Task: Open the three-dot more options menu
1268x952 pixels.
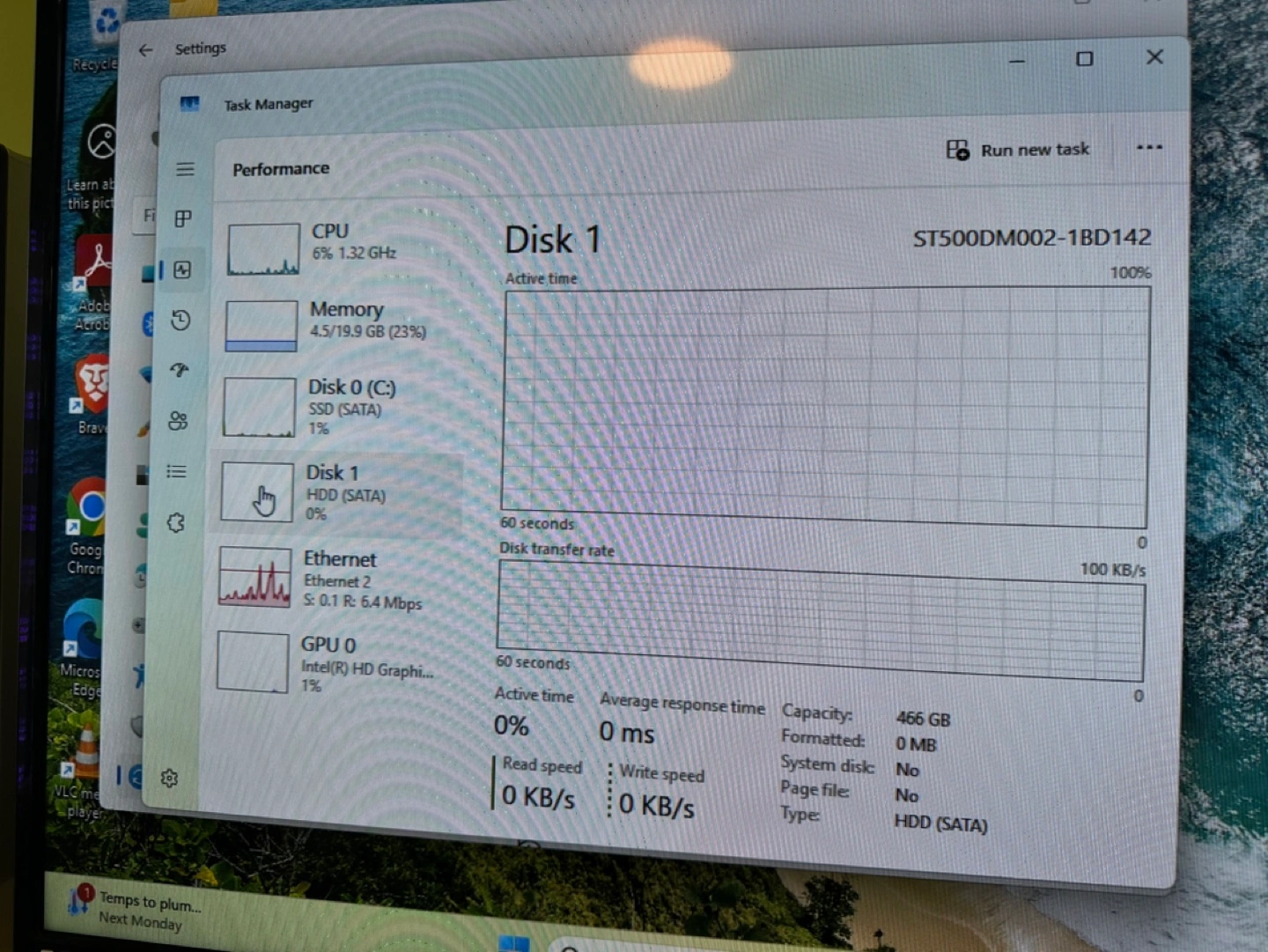Action: [1149, 147]
